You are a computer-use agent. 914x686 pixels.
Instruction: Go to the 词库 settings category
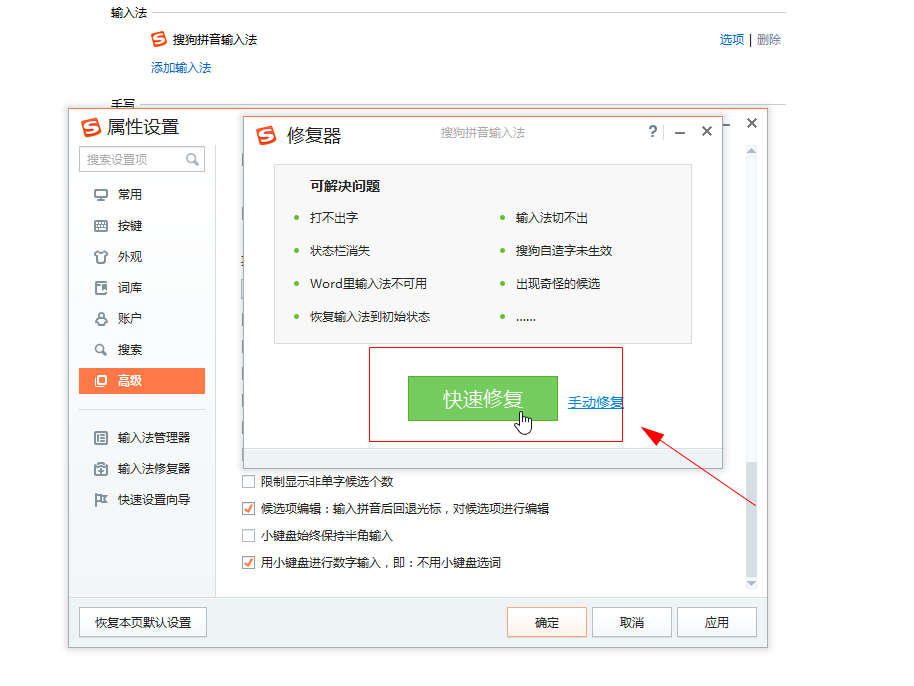point(142,287)
